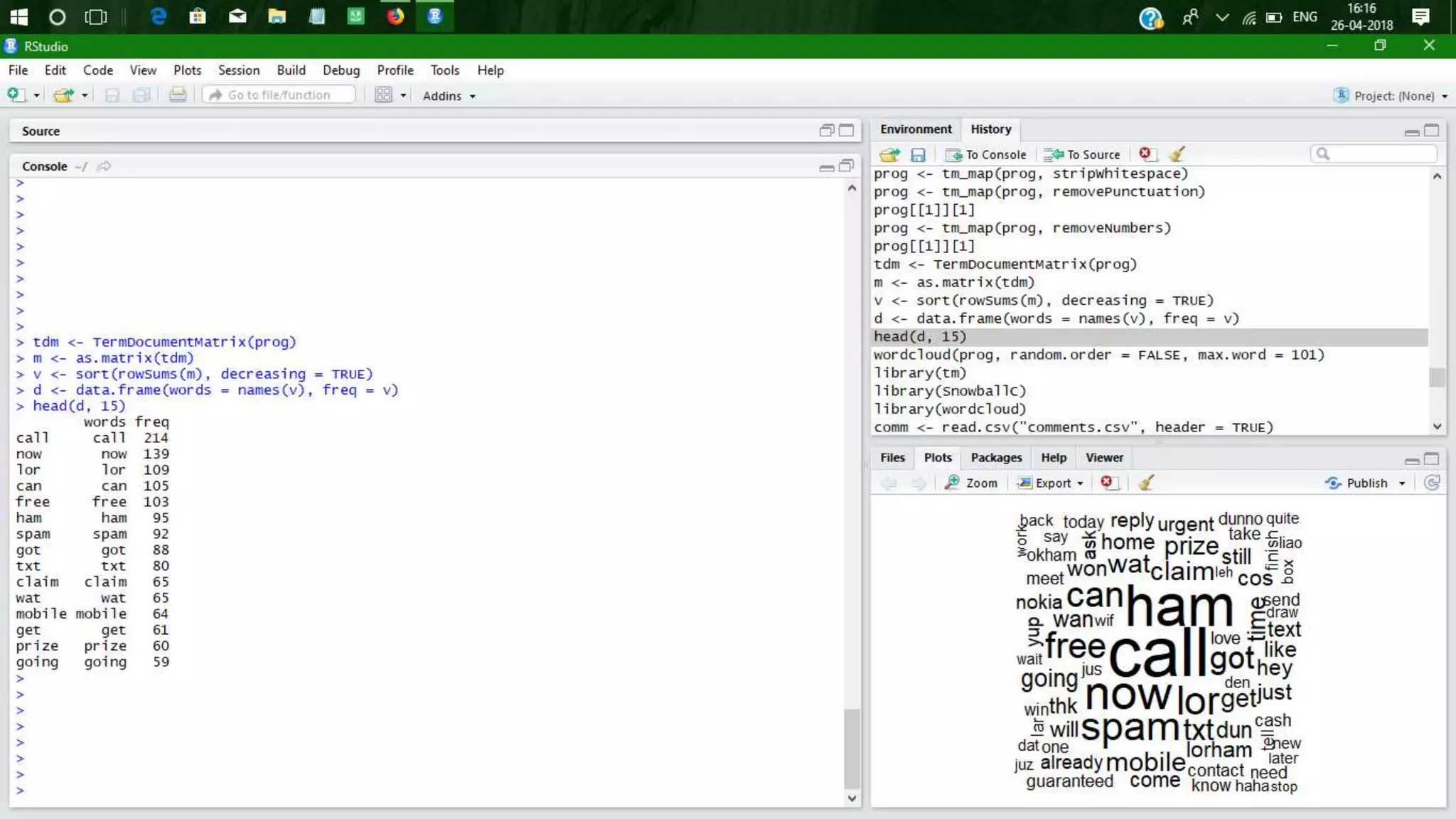Maximize the Plots pane
The width and height of the screenshot is (1456, 819).
pos(1432,459)
